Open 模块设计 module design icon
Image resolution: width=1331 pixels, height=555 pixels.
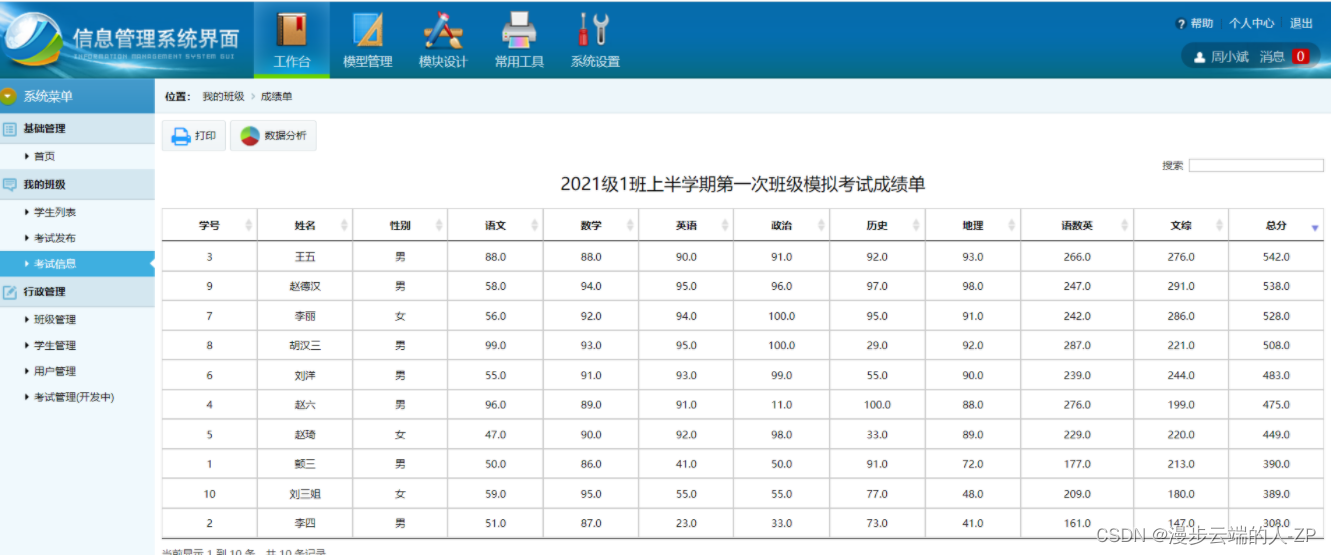pyautogui.click(x=443, y=29)
